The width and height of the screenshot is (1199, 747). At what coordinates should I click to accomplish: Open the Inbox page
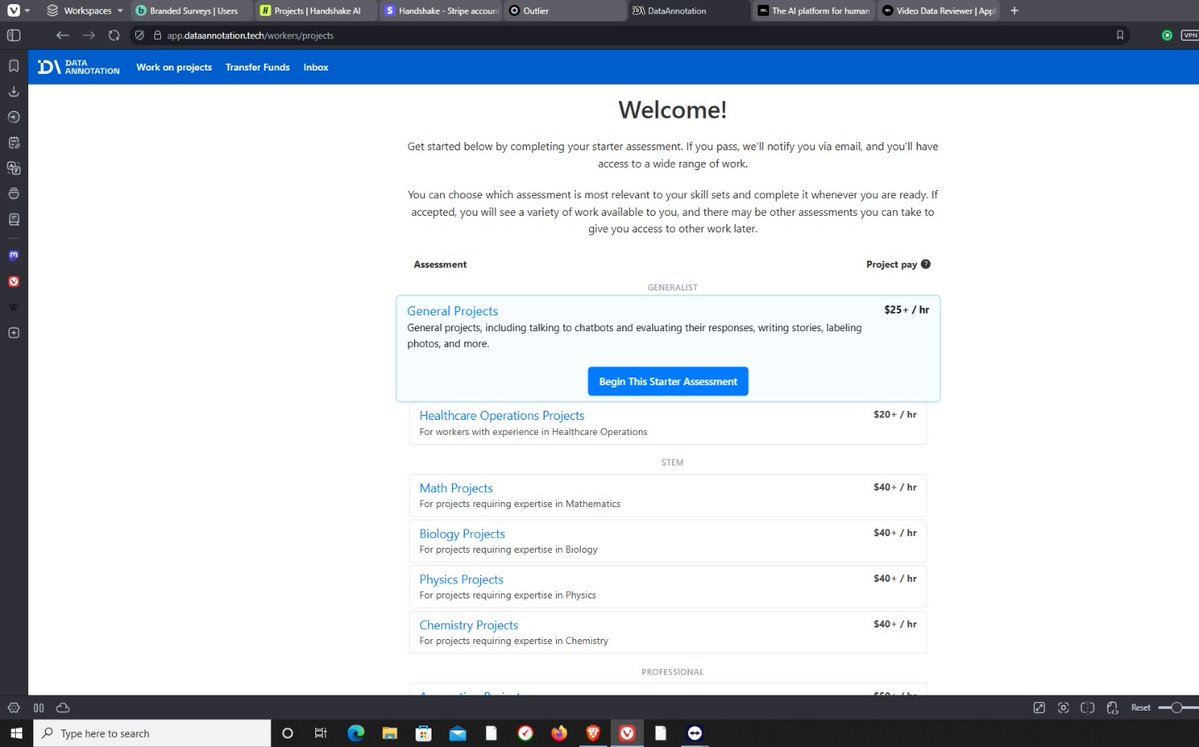point(316,67)
